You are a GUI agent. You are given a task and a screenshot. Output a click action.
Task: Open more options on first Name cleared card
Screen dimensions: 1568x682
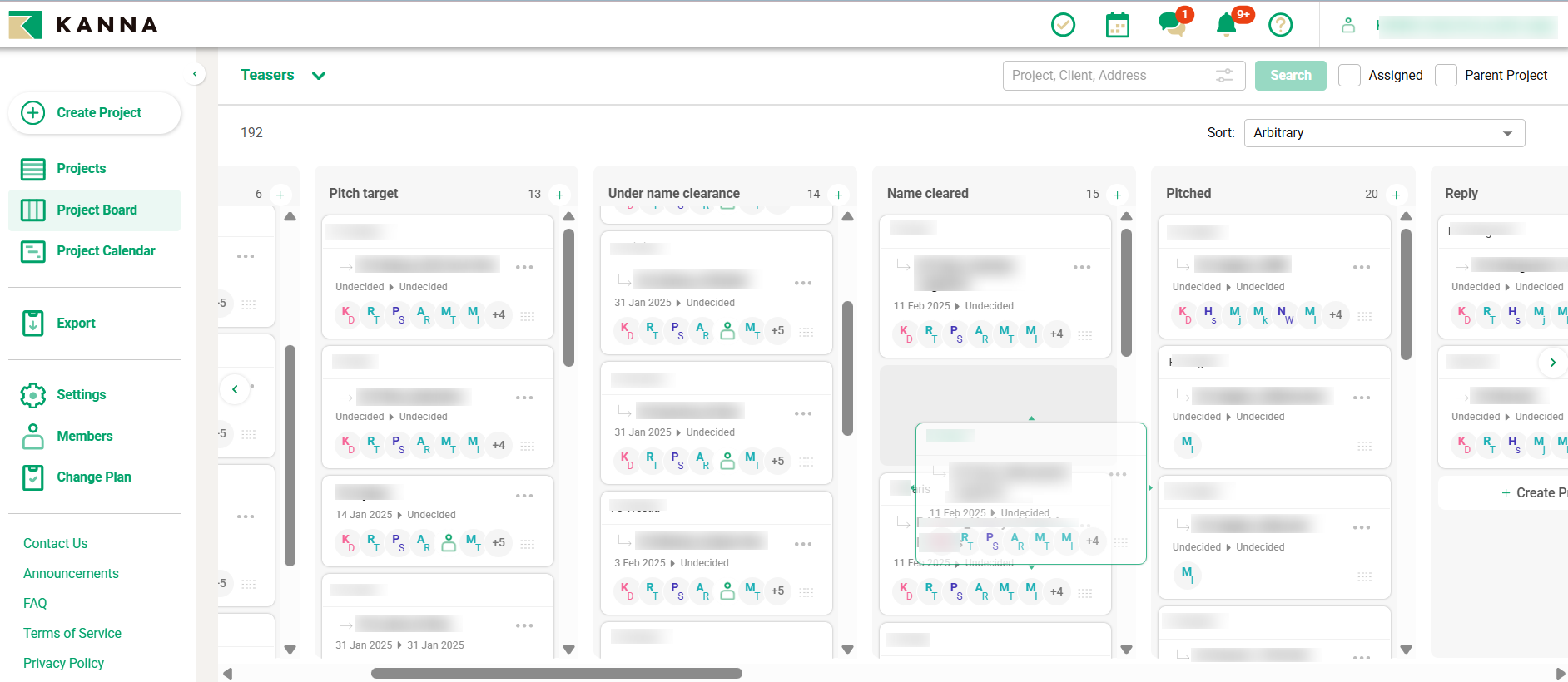(x=1081, y=267)
